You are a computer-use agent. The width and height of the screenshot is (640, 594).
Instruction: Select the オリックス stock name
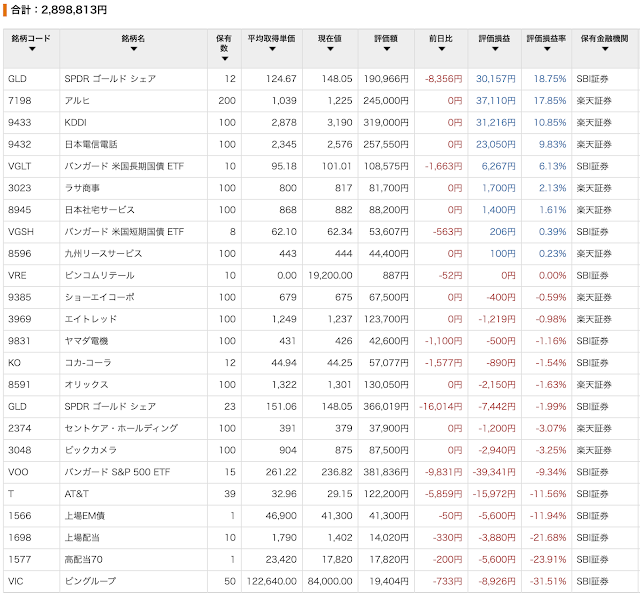(x=86, y=385)
